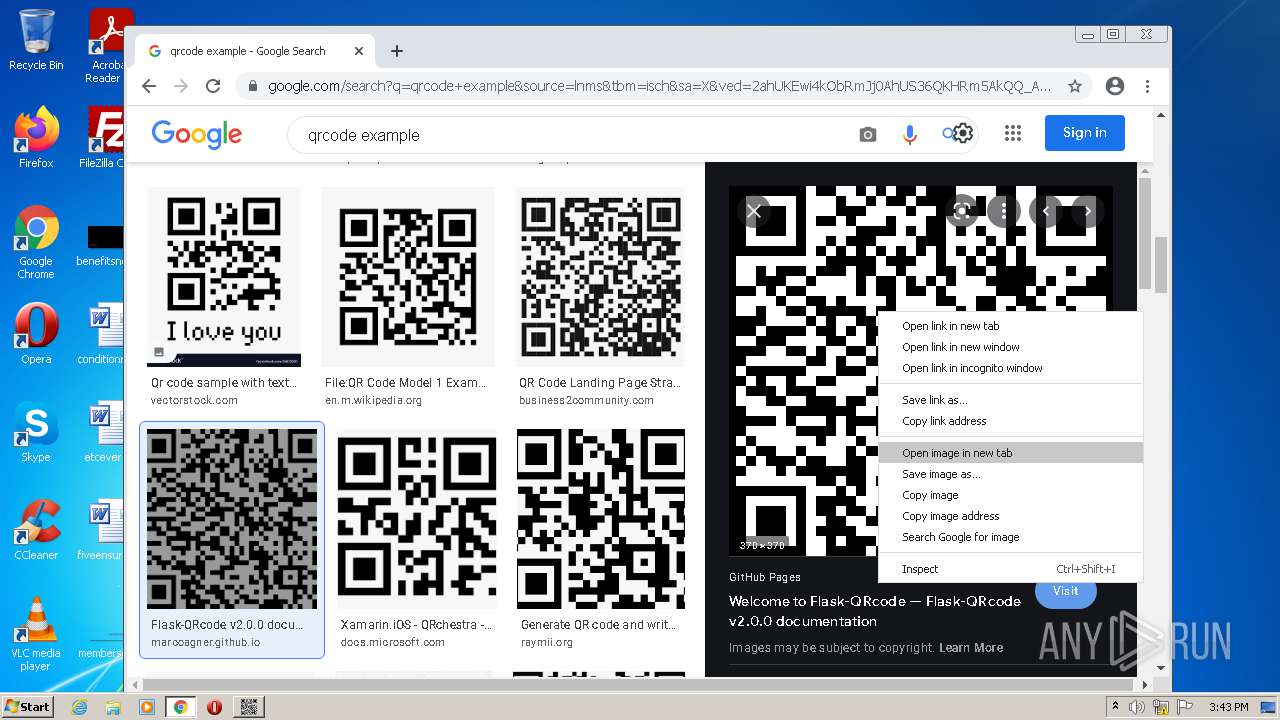Open the Google logo homepage link
The height and width of the screenshot is (720, 1280).
click(x=197, y=134)
